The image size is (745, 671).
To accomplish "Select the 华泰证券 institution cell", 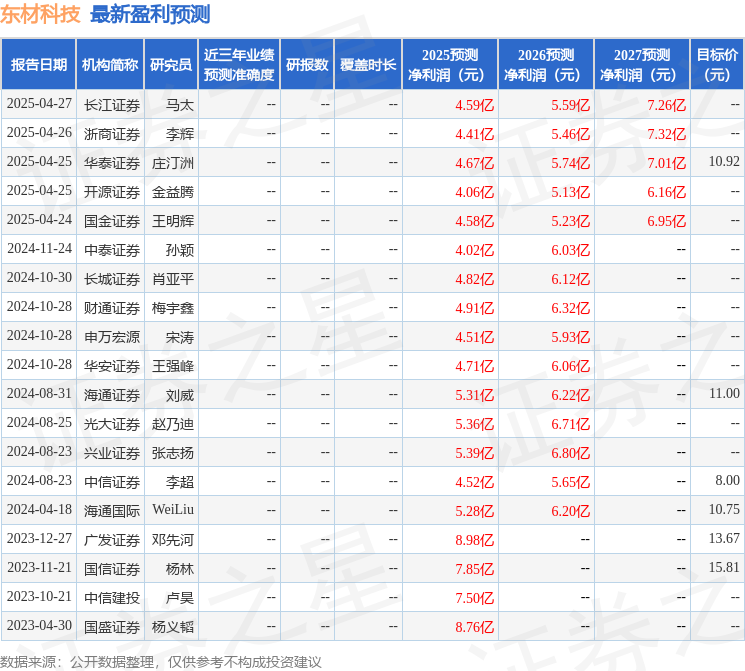I will click(112, 163).
